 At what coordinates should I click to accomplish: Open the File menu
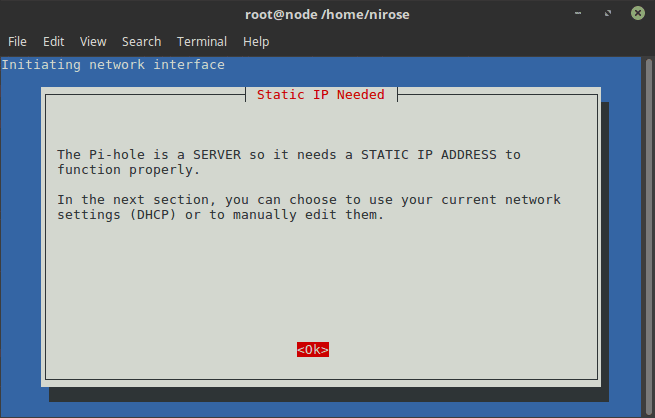tap(17, 42)
